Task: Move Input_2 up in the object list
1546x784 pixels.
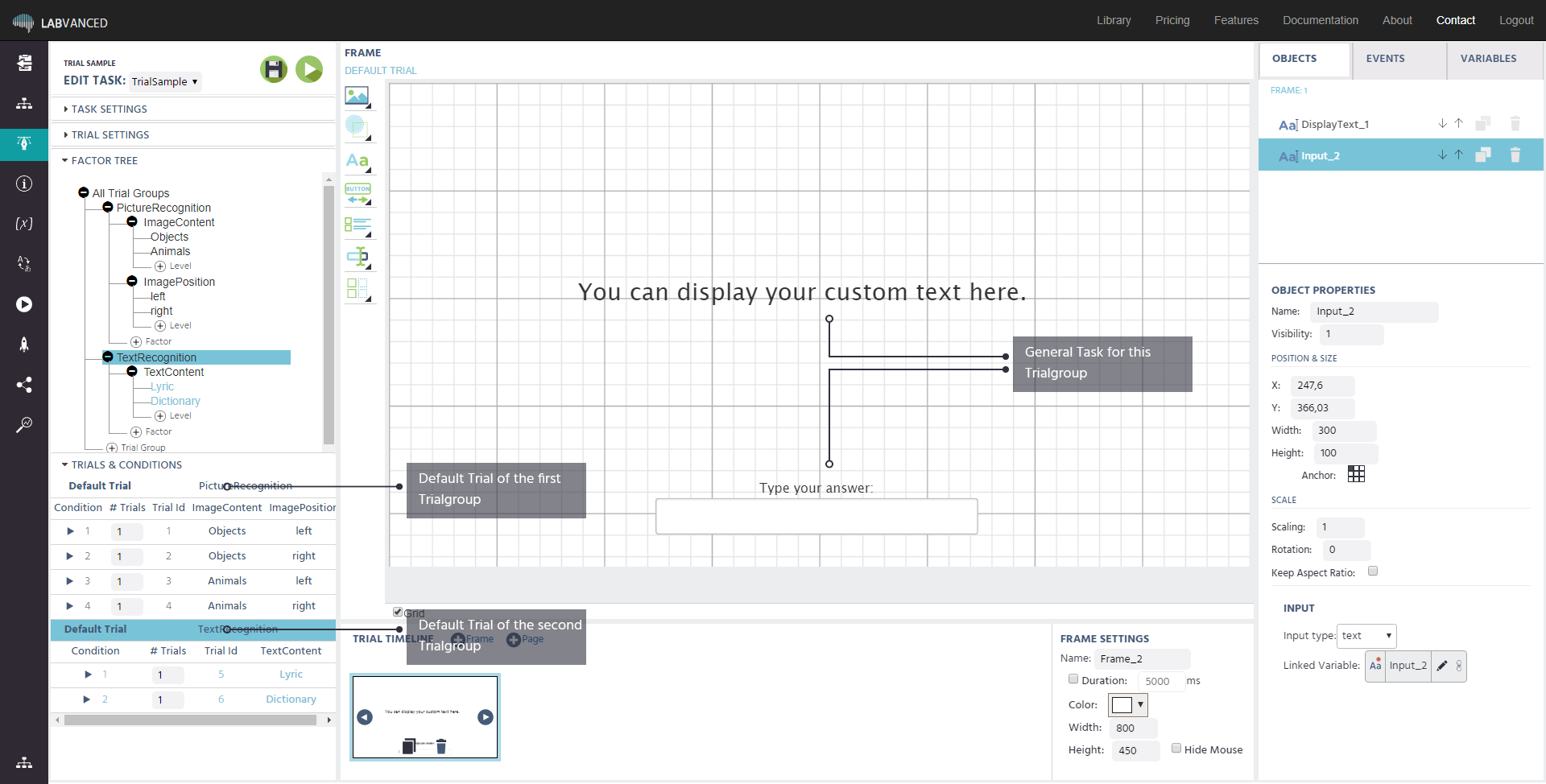Action: (1458, 155)
